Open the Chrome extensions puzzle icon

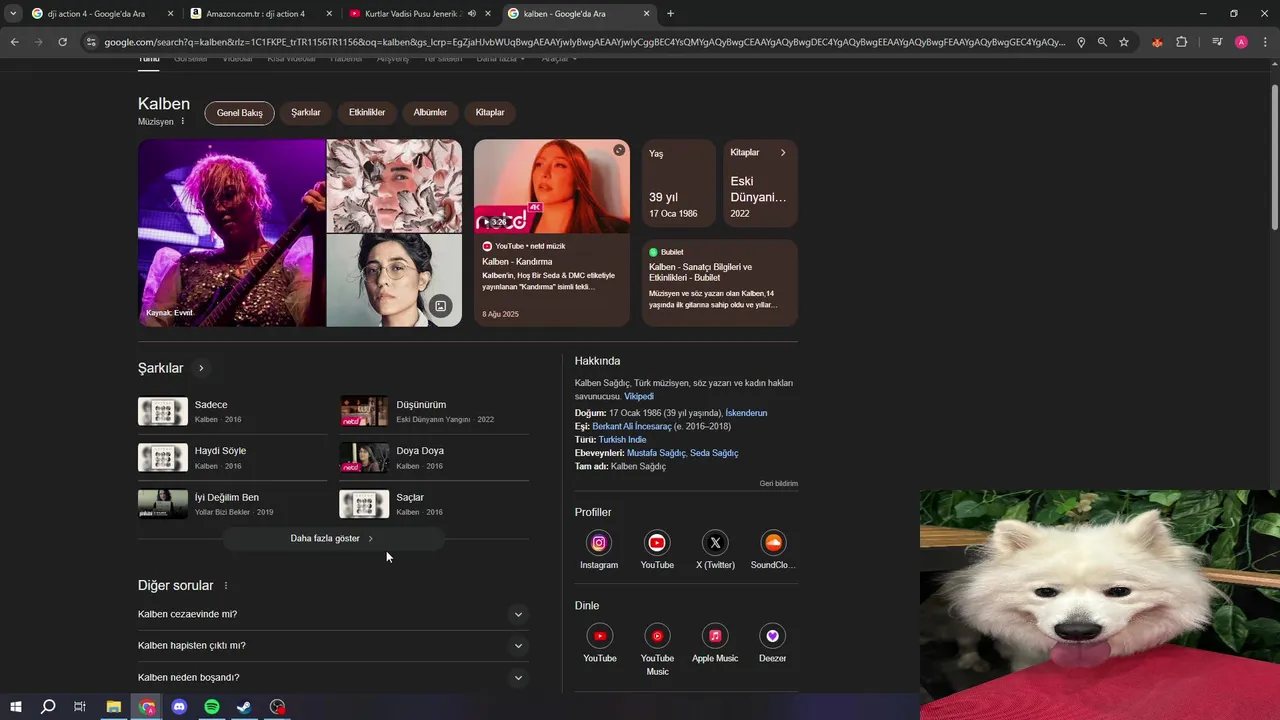[x=1182, y=42]
